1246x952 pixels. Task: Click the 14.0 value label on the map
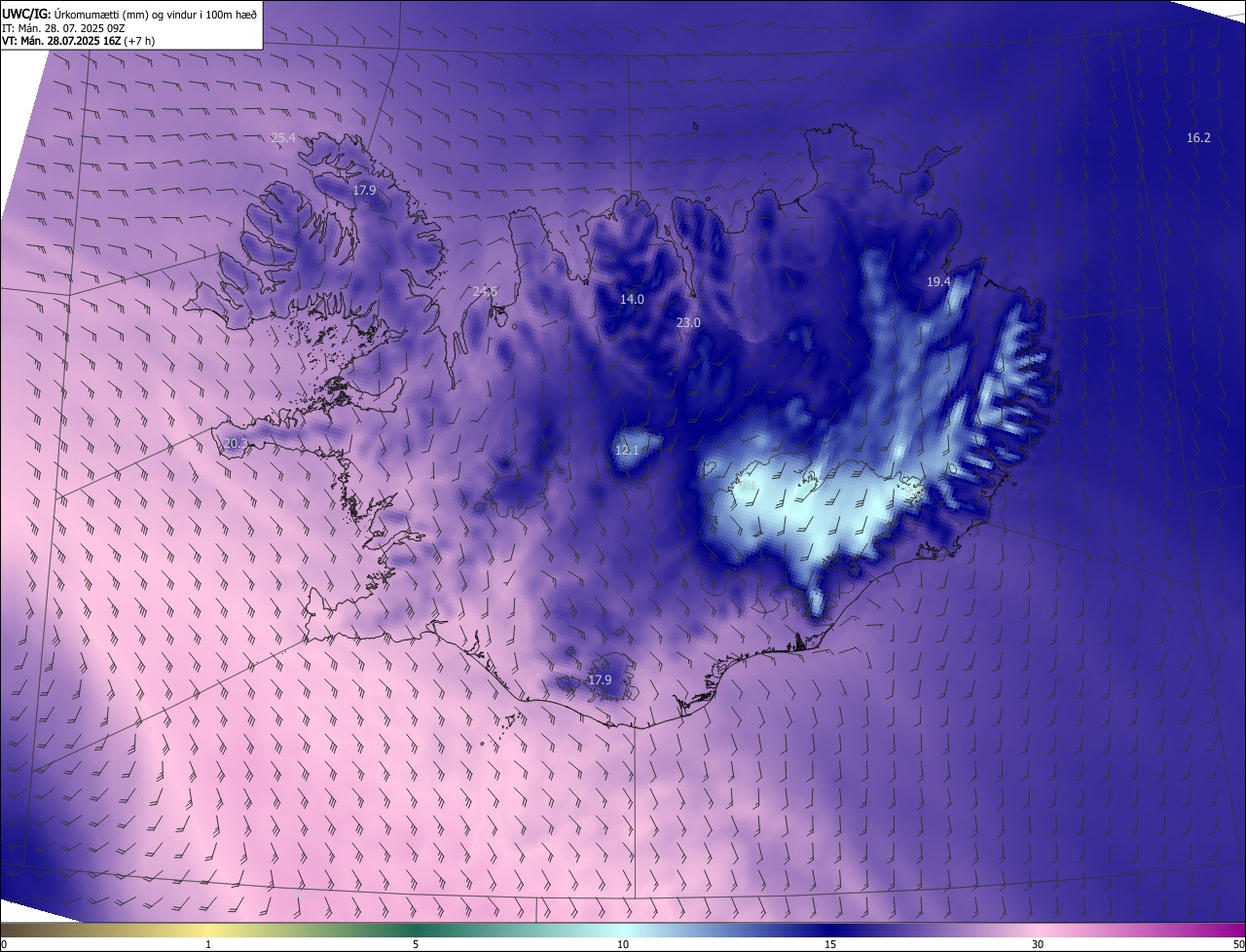pyautogui.click(x=632, y=299)
